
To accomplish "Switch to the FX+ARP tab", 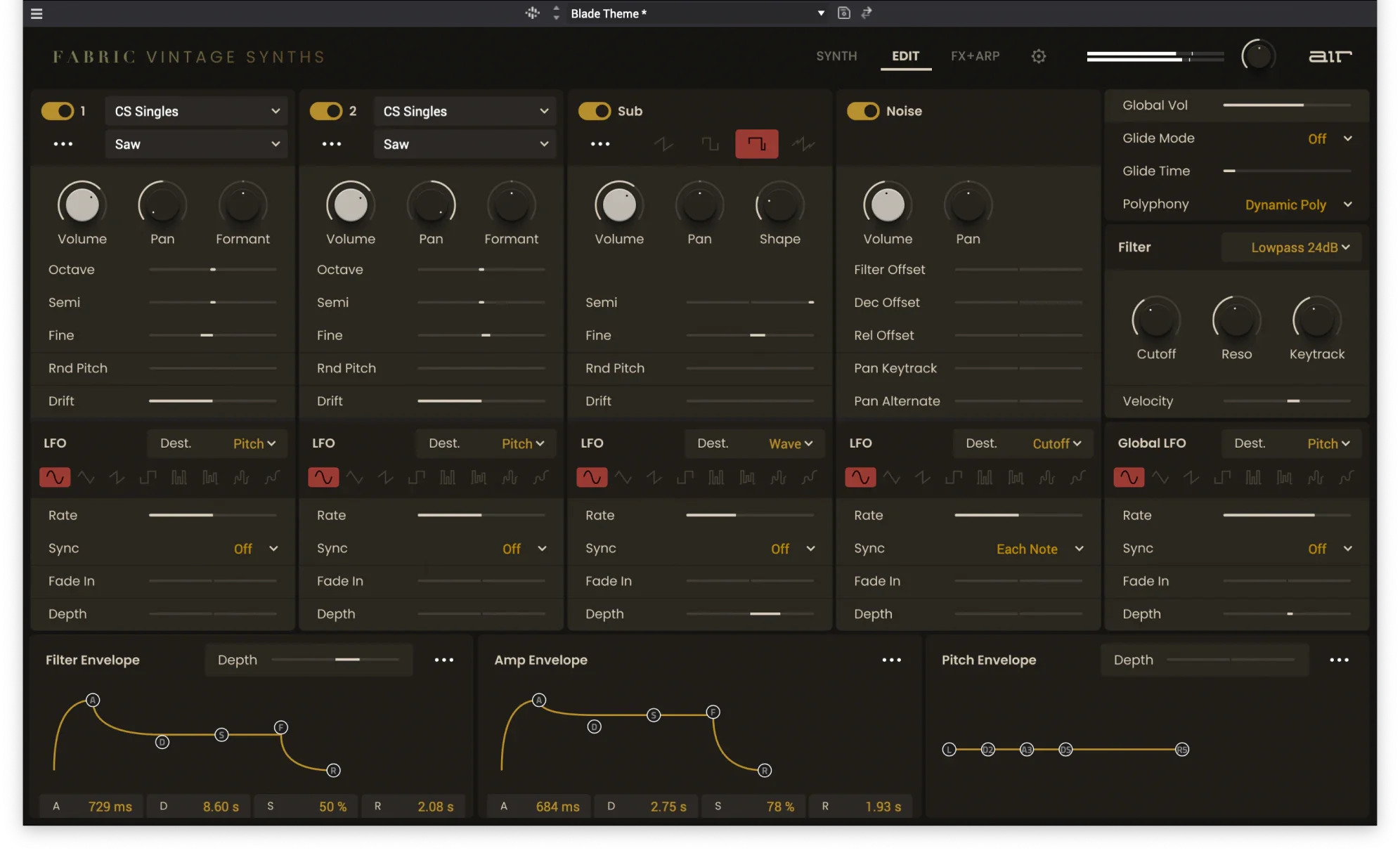I will [x=975, y=56].
